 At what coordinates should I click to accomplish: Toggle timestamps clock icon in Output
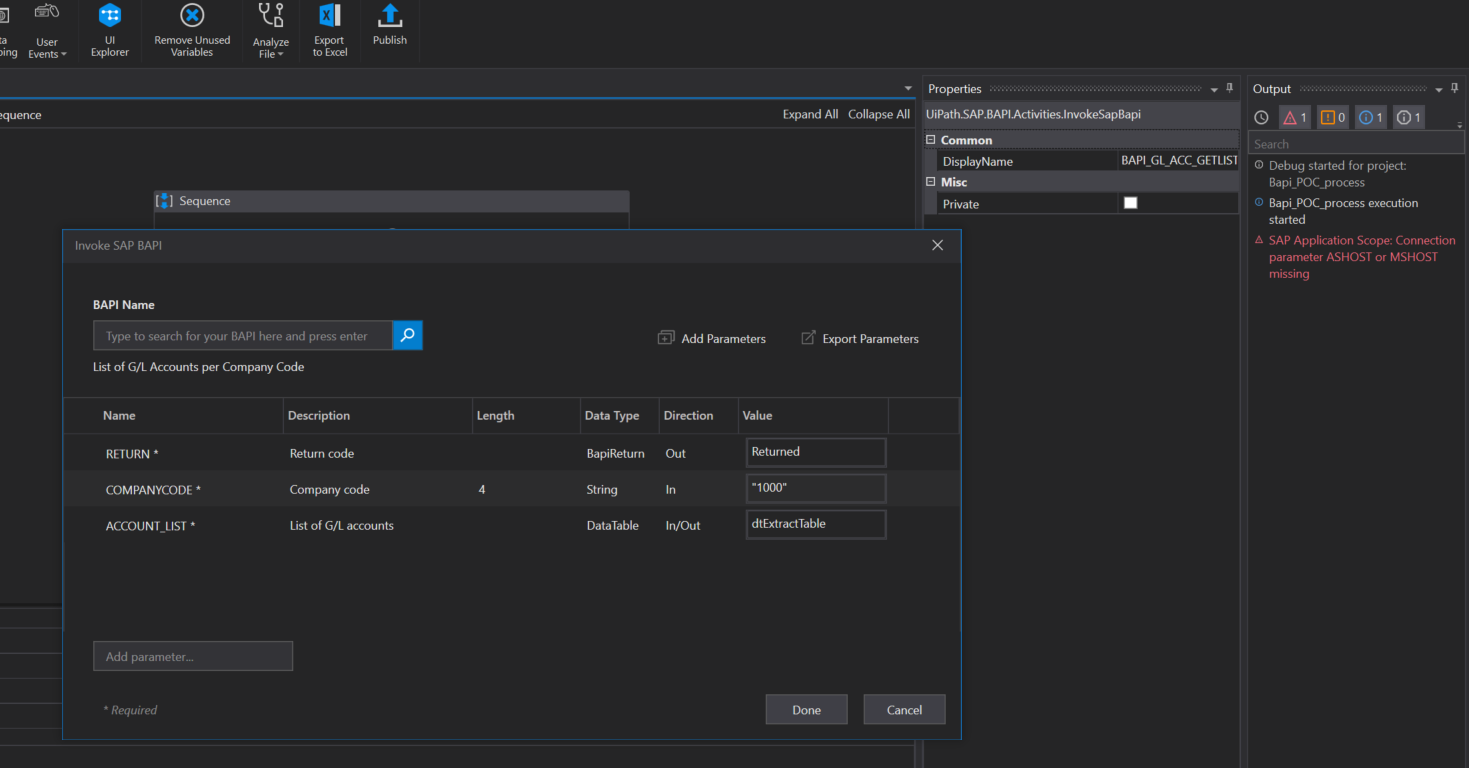pyautogui.click(x=1261, y=118)
